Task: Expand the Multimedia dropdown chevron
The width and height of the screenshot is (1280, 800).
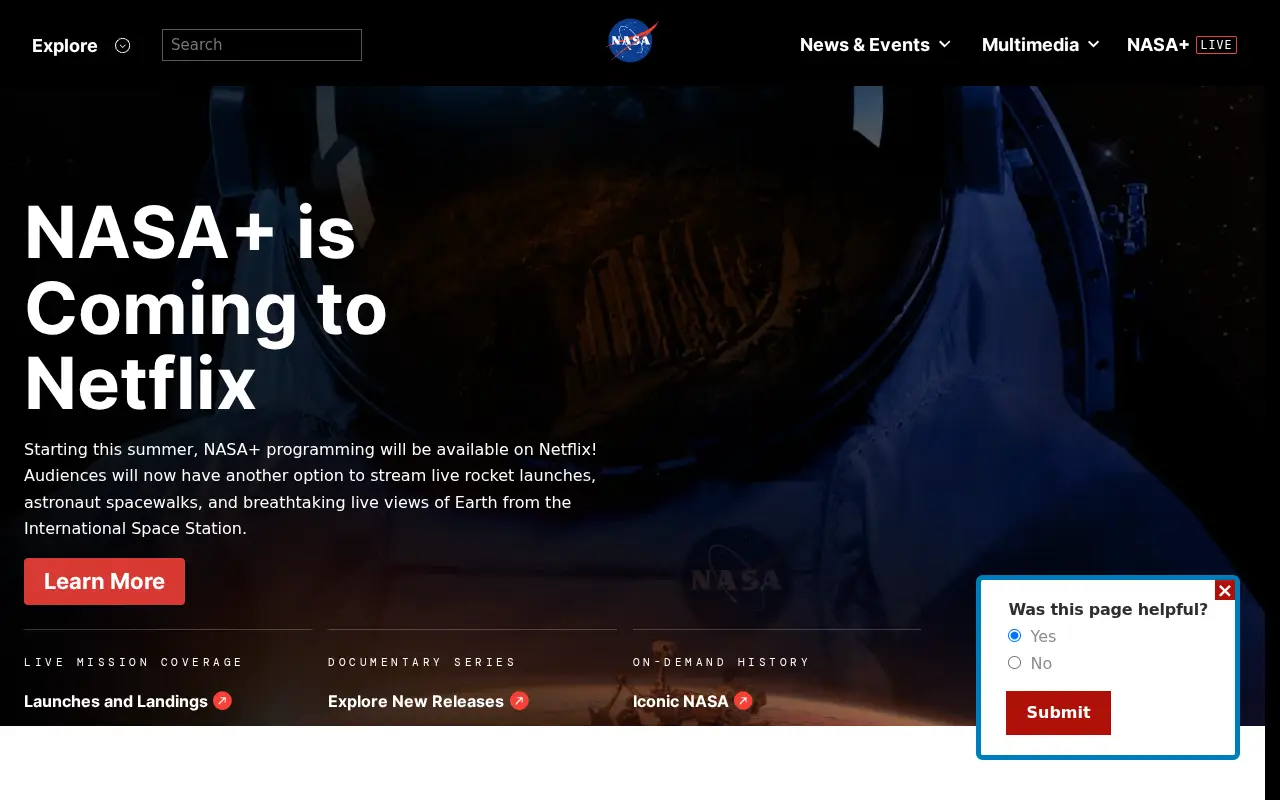Action: click(x=1094, y=45)
